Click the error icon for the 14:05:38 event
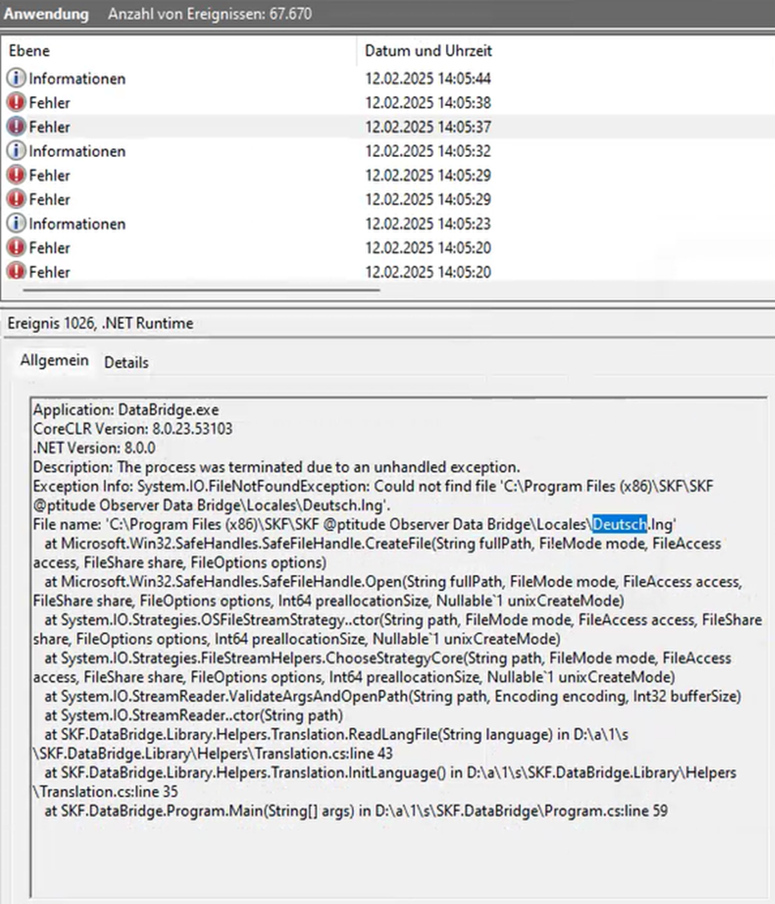The width and height of the screenshot is (775, 904). [16, 102]
